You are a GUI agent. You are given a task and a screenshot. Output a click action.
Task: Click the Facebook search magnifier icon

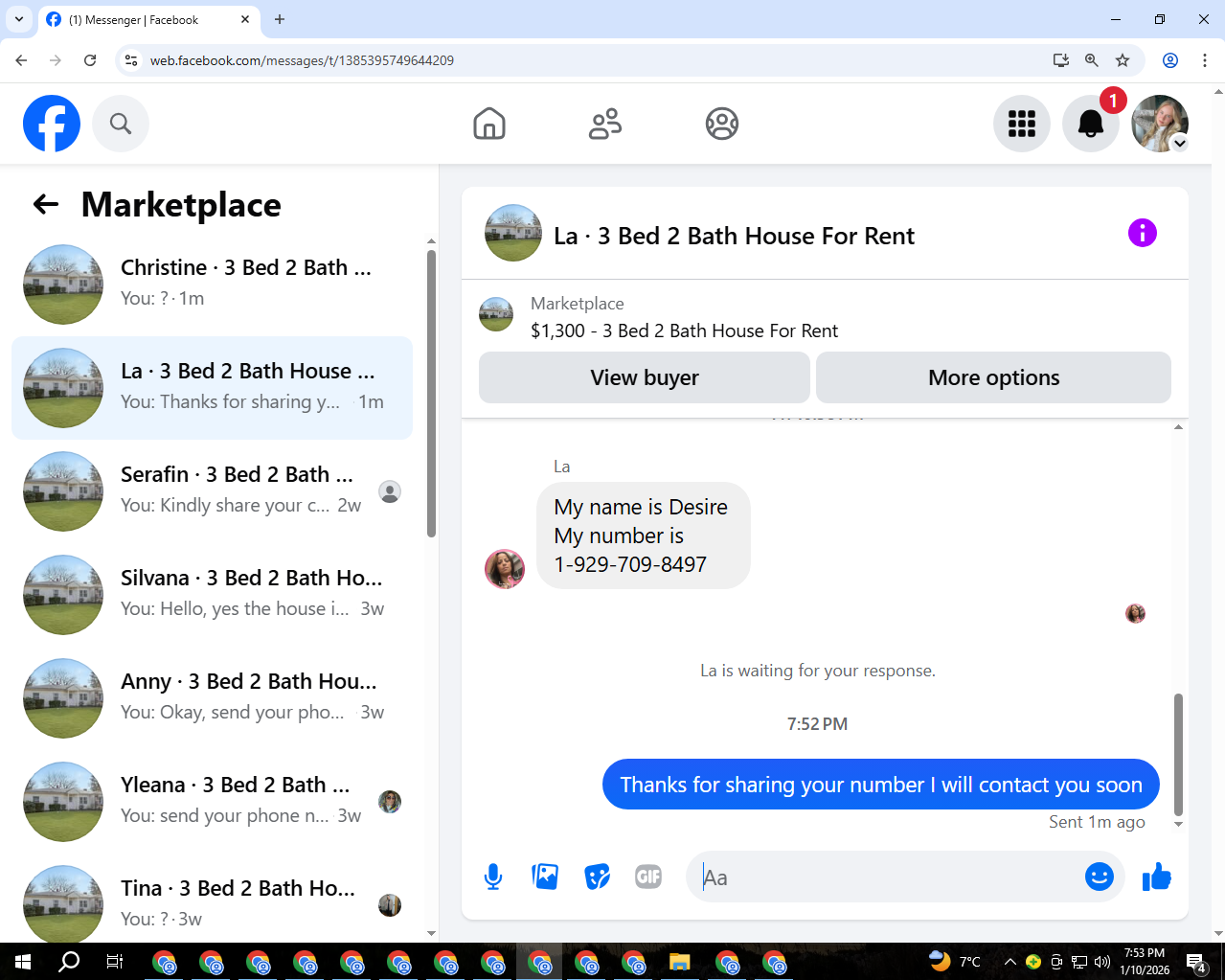[121, 124]
